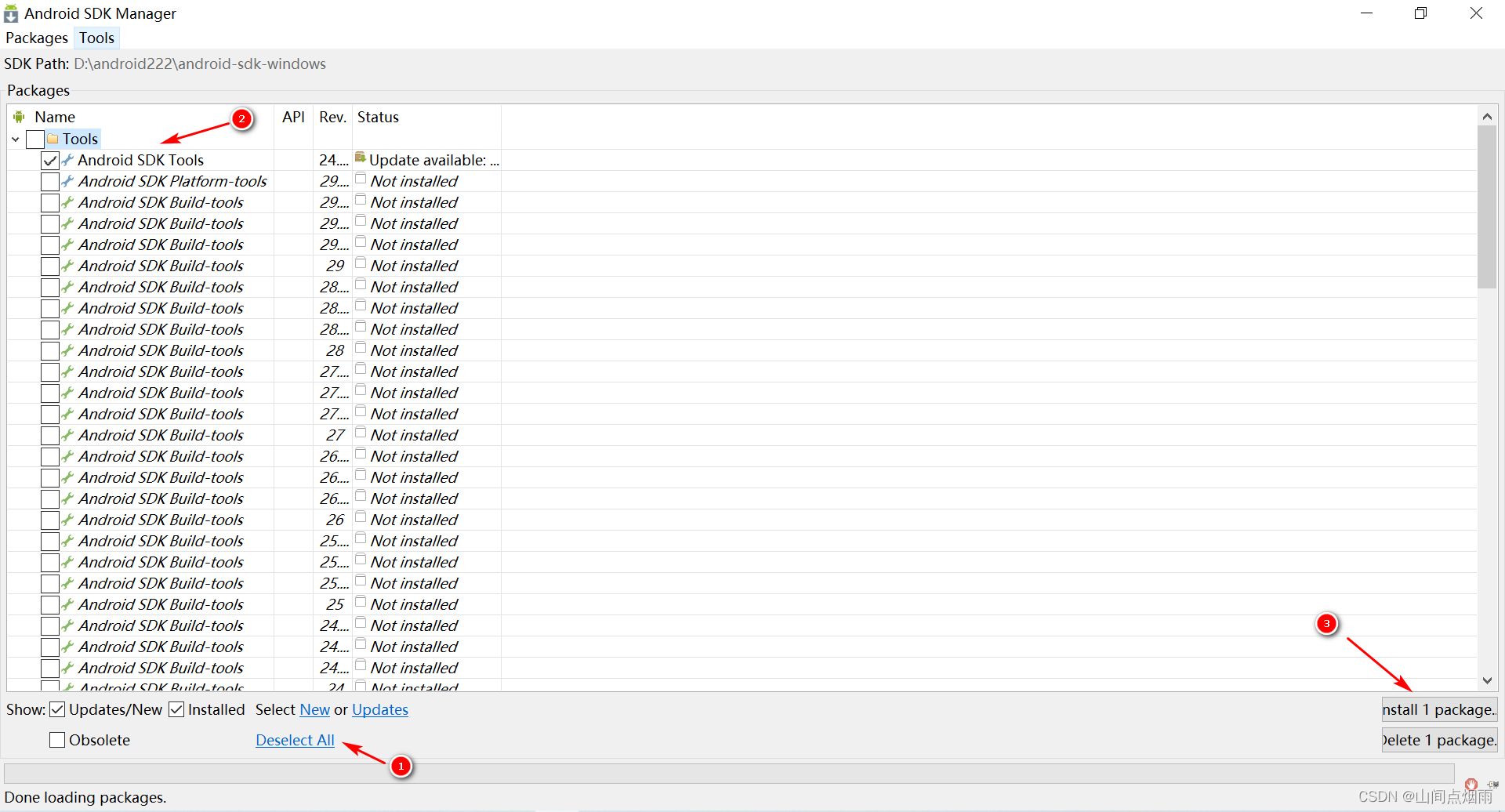1505x812 pixels.
Task: Toggle the Updates/New show checkbox
Action: 57,709
